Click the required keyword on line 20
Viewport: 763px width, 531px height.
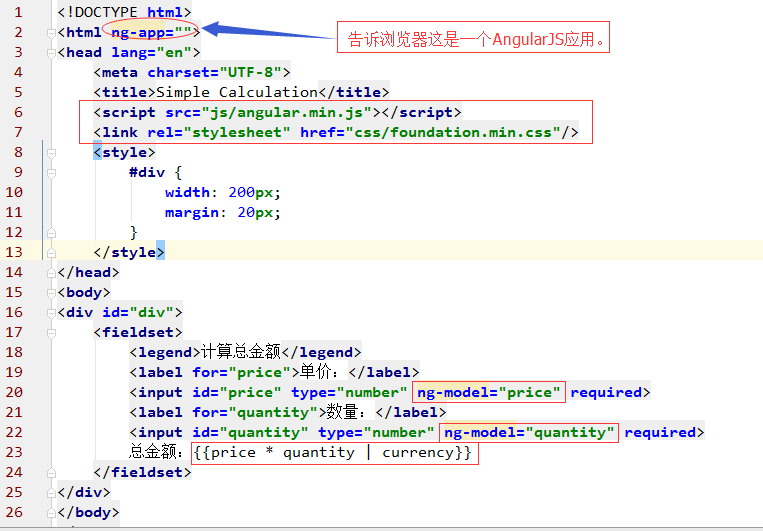tap(606, 392)
